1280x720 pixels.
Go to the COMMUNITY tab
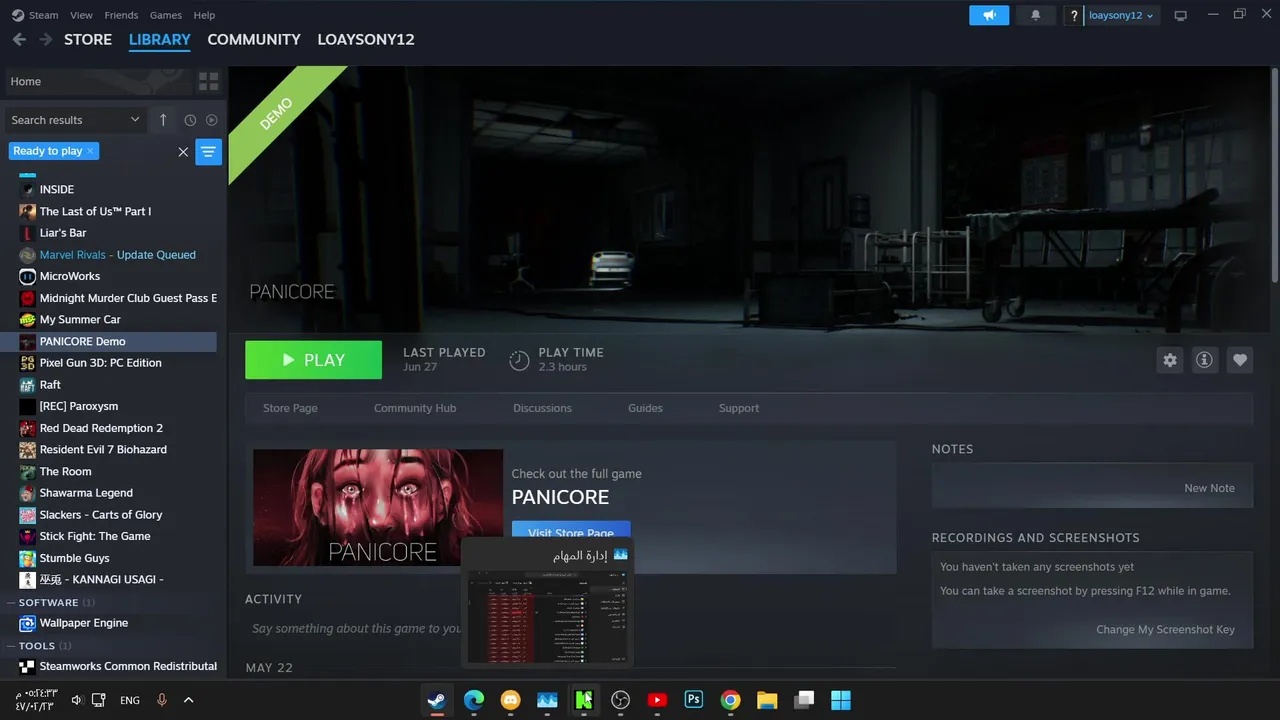tap(254, 39)
